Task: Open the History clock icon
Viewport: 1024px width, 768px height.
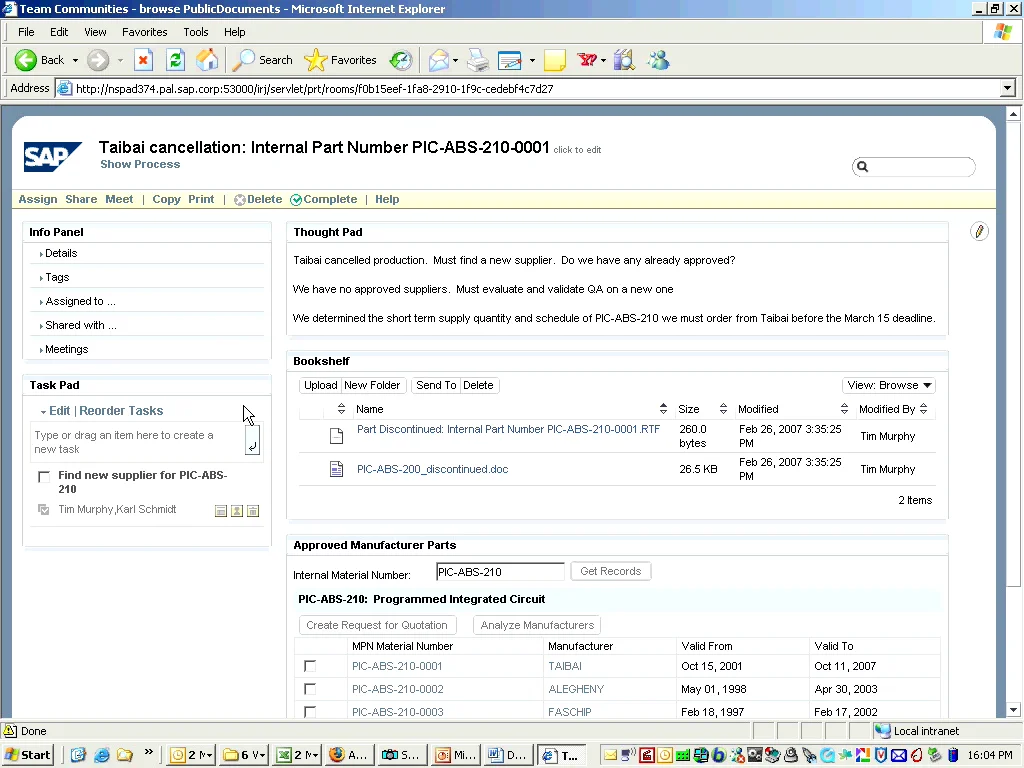Action: point(400,60)
